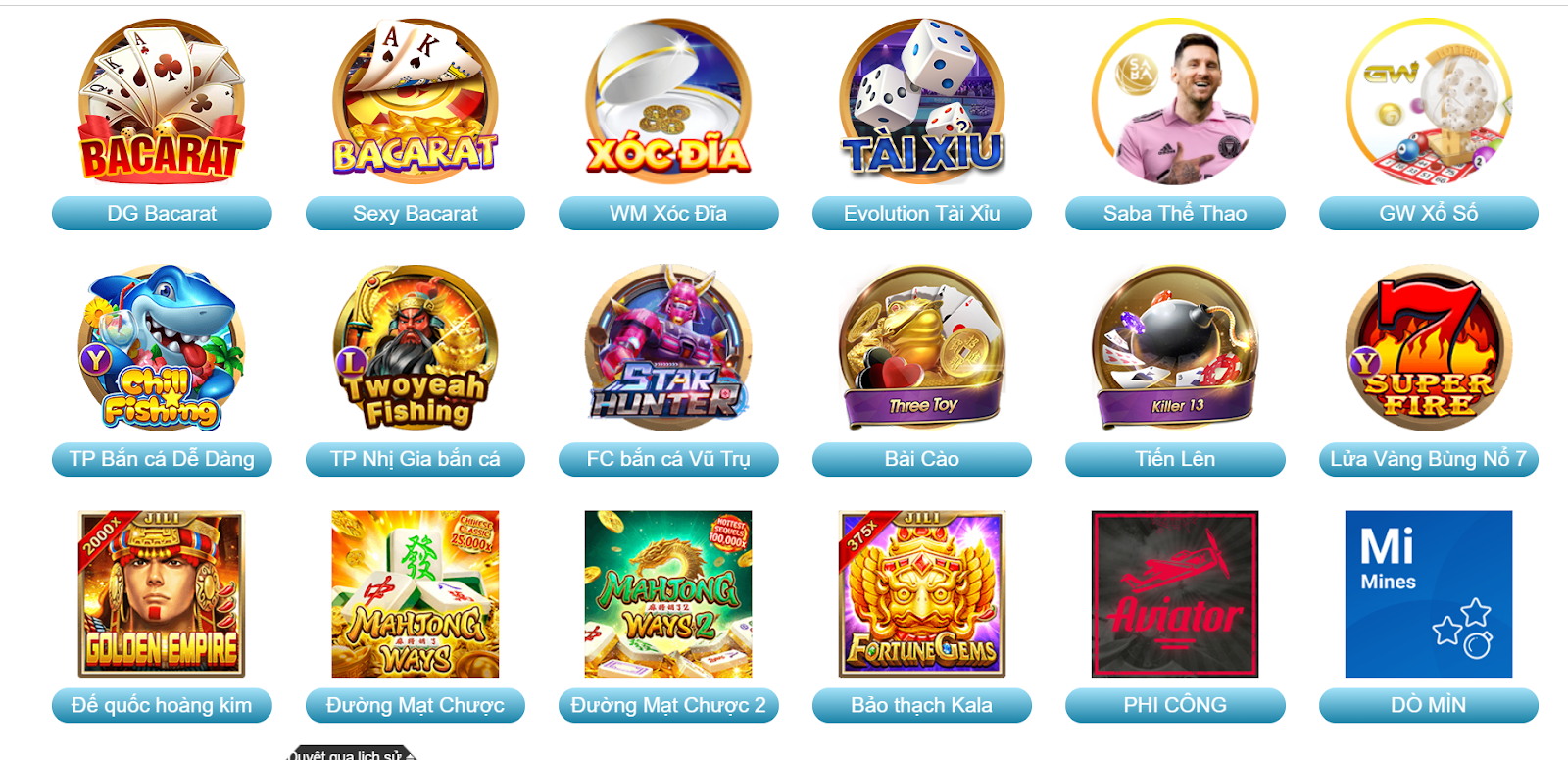Image resolution: width=1568 pixels, height=760 pixels.
Task: Open the Super Fire 7 icon
Action: point(1429,348)
